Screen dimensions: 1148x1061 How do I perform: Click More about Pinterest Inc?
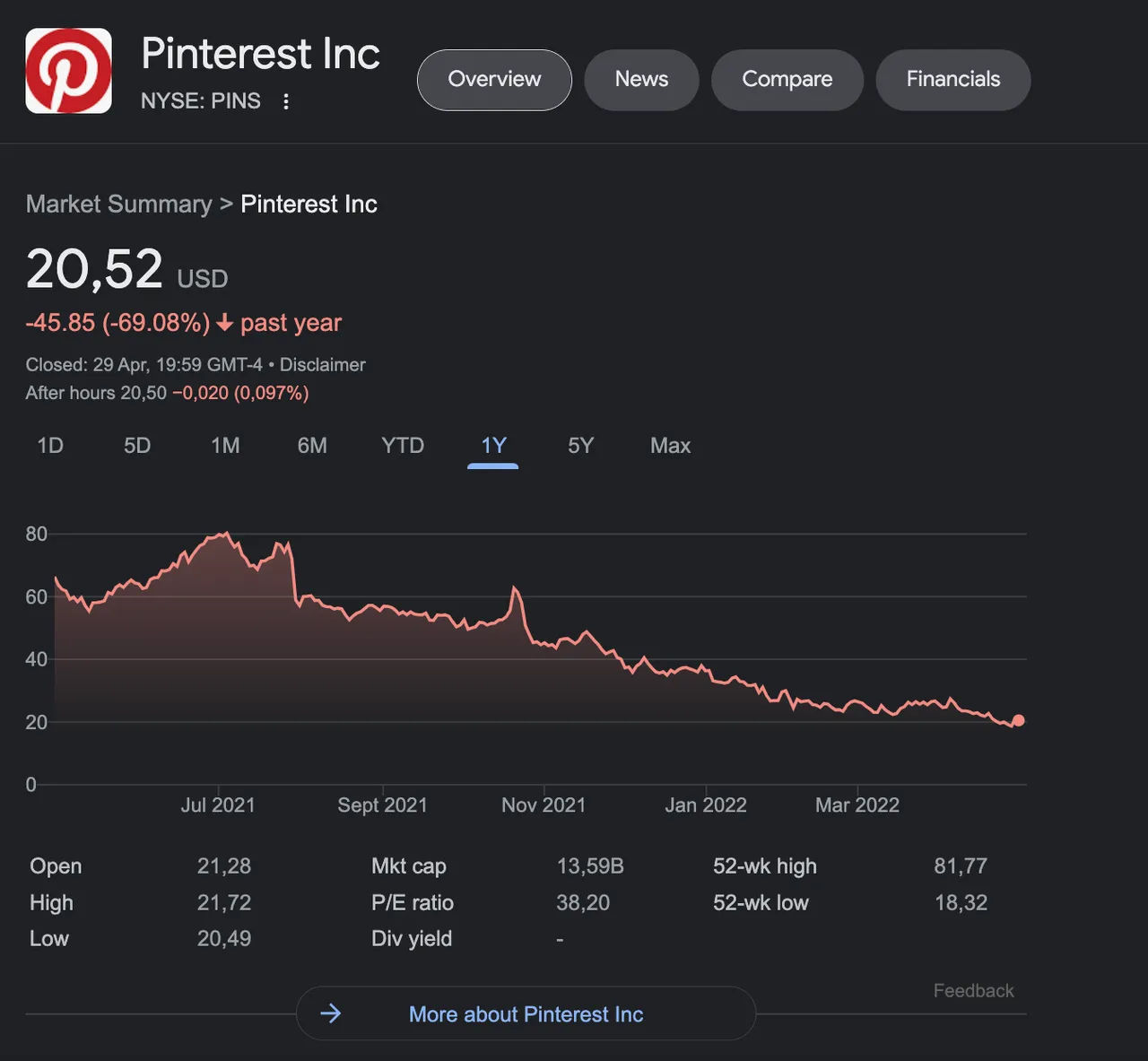(526, 1013)
